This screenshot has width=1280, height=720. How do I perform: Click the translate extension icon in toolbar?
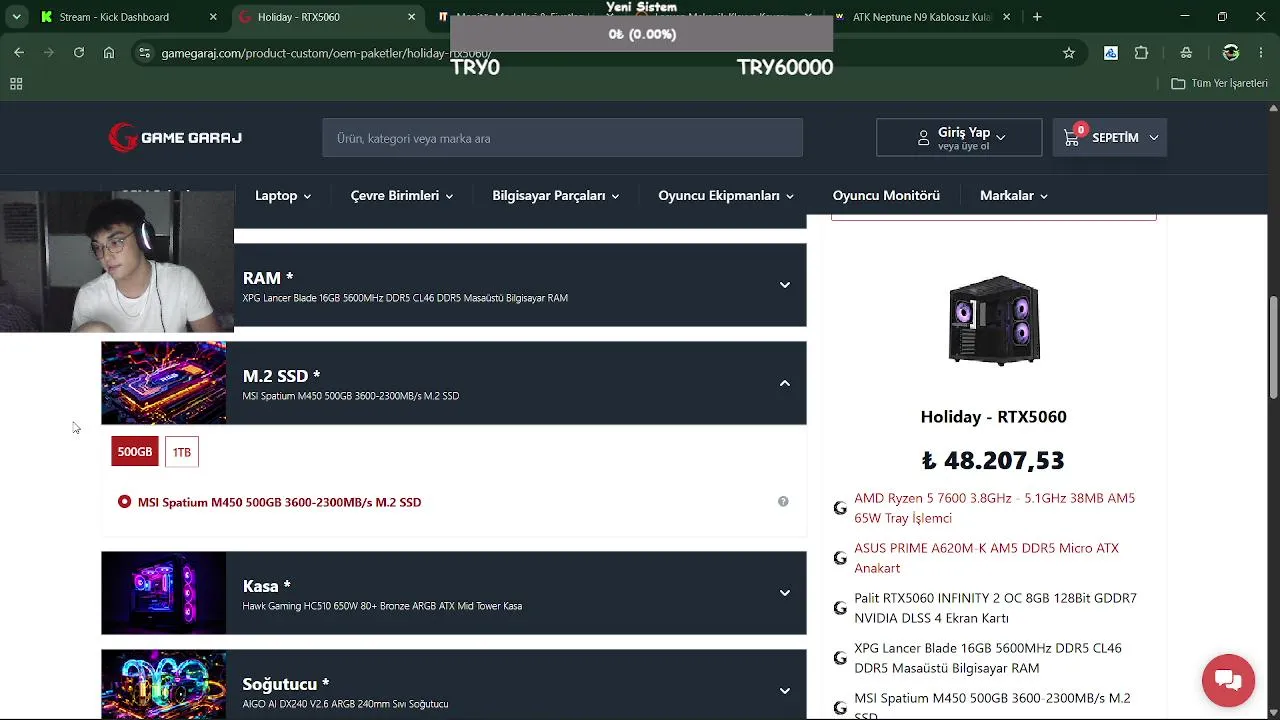pos(1111,53)
